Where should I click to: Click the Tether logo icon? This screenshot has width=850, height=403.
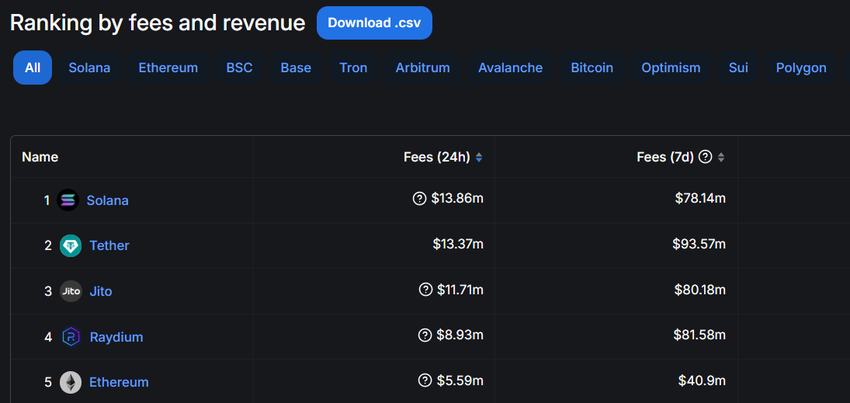[x=70, y=246]
